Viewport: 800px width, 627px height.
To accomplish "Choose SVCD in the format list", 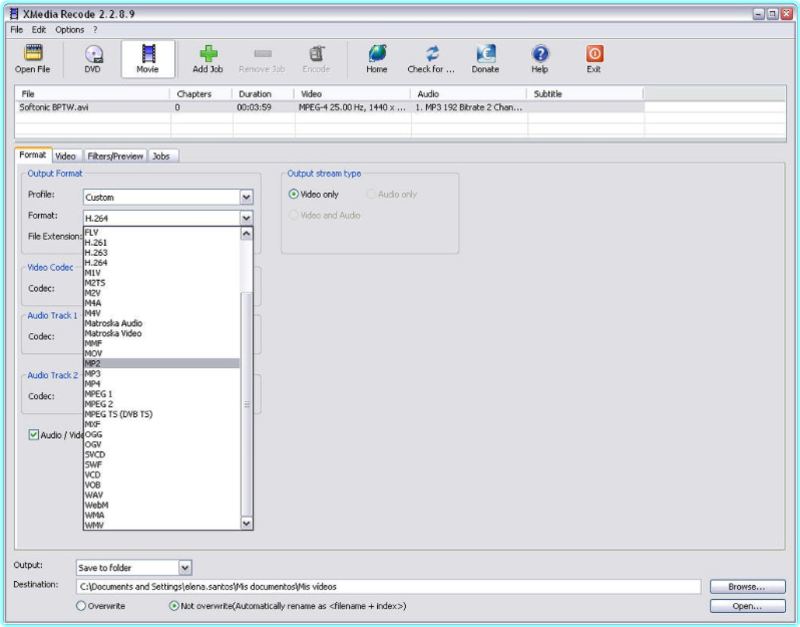I will (x=161, y=455).
